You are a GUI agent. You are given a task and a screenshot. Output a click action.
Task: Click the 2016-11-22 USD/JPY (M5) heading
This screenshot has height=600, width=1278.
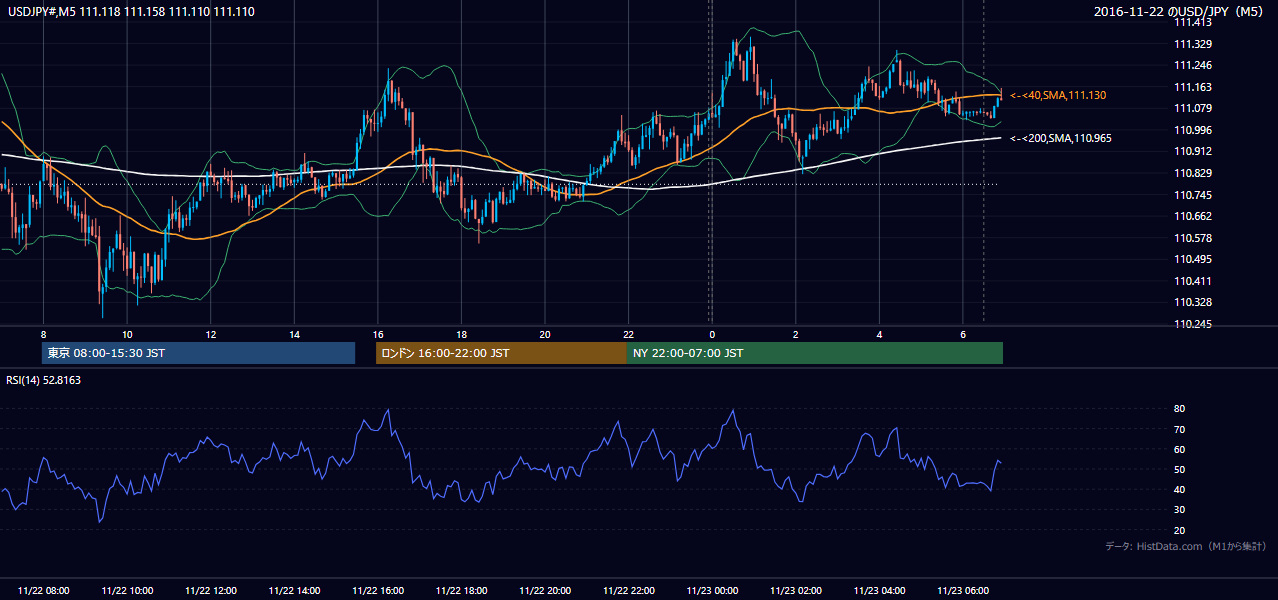coord(1181,11)
